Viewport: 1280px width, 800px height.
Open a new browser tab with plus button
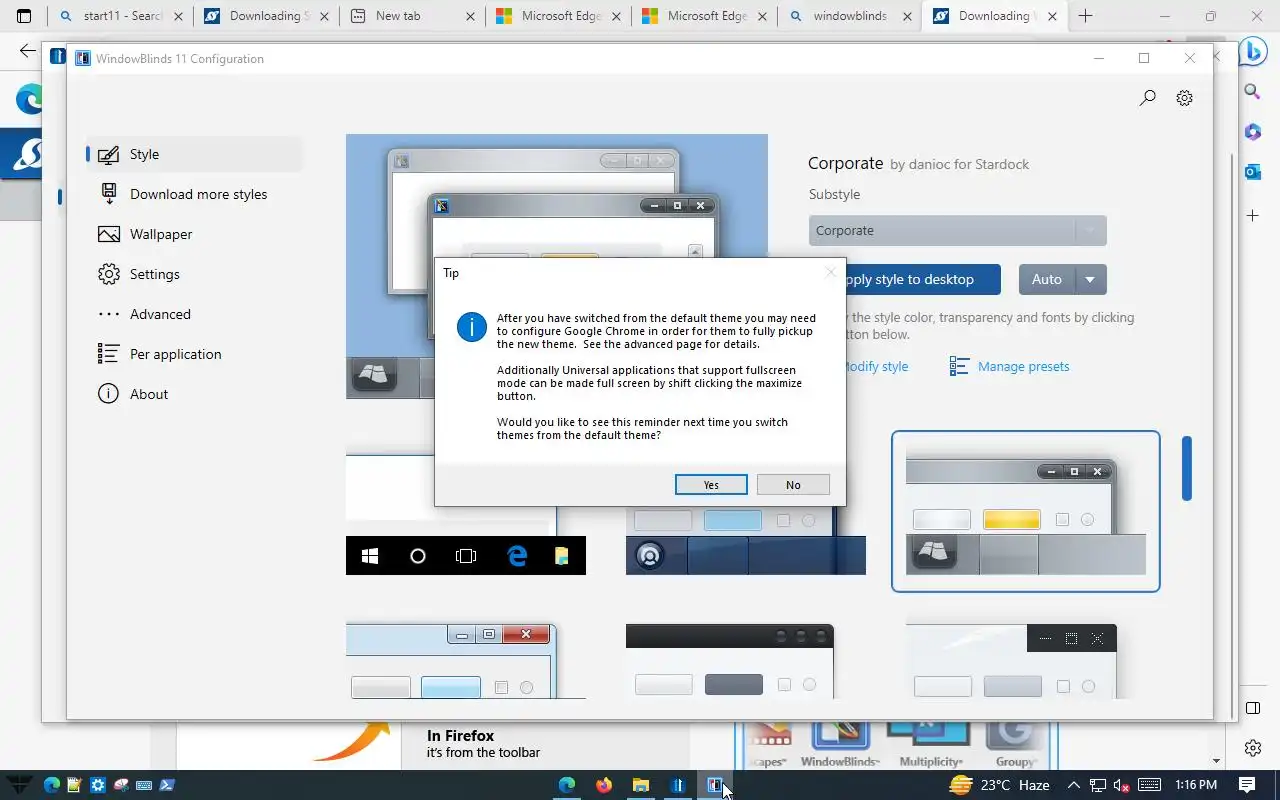(x=1085, y=16)
